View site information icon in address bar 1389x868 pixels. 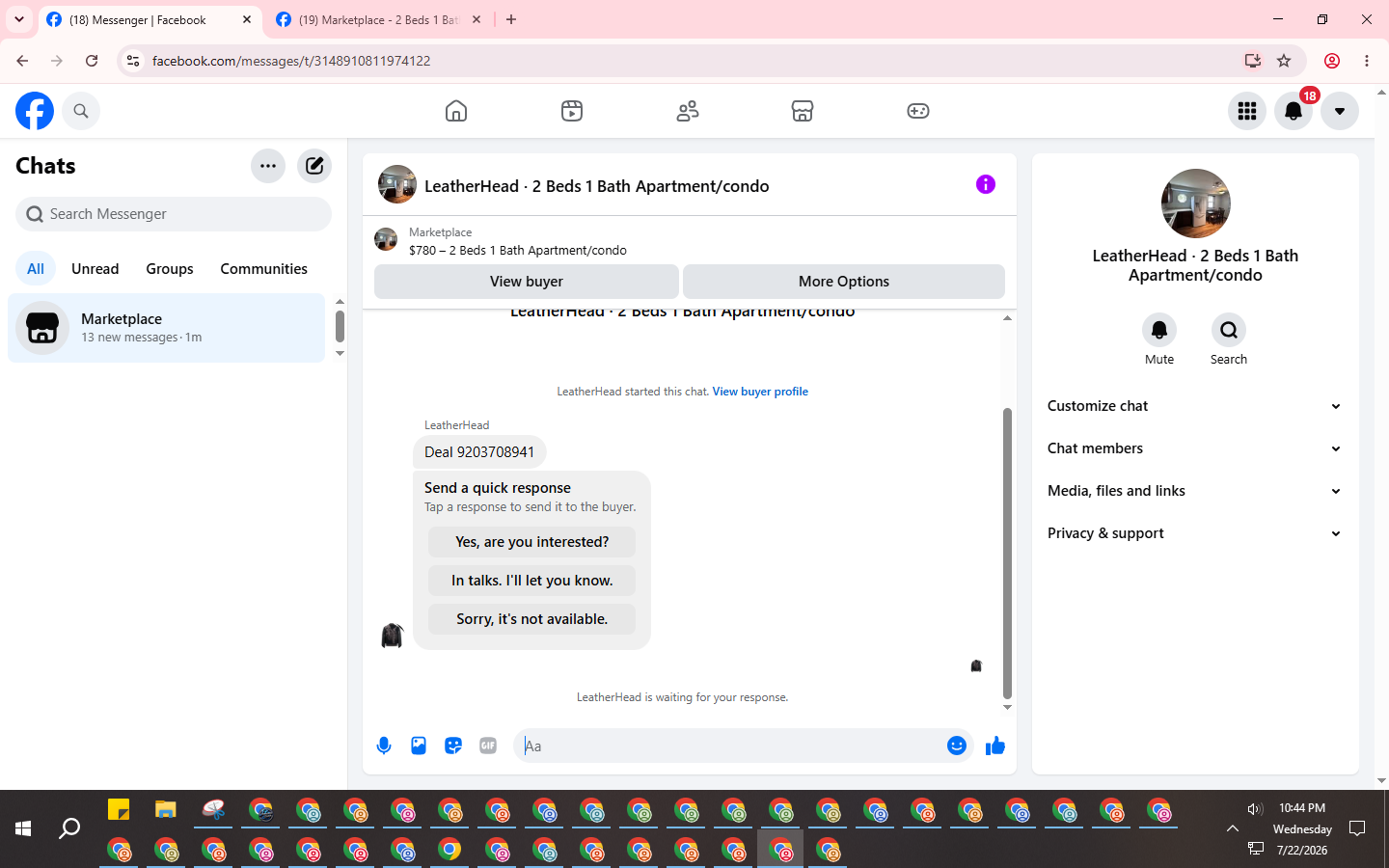coord(133,61)
